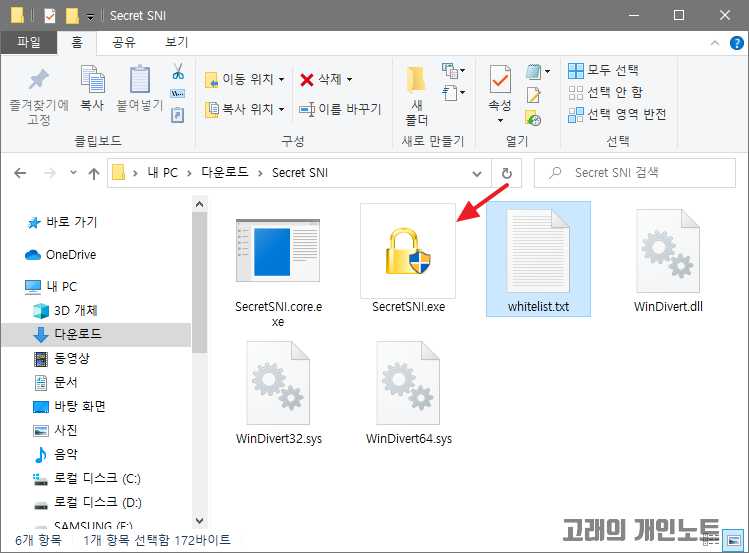Switch to Share (공유) tab
The height and width of the screenshot is (553, 749).
124,43
